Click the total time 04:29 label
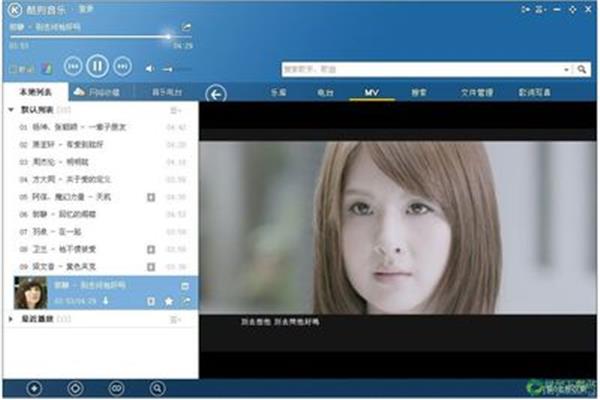Image resolution: width=600 pixels, height=400 pixels. tap(183, 46)
